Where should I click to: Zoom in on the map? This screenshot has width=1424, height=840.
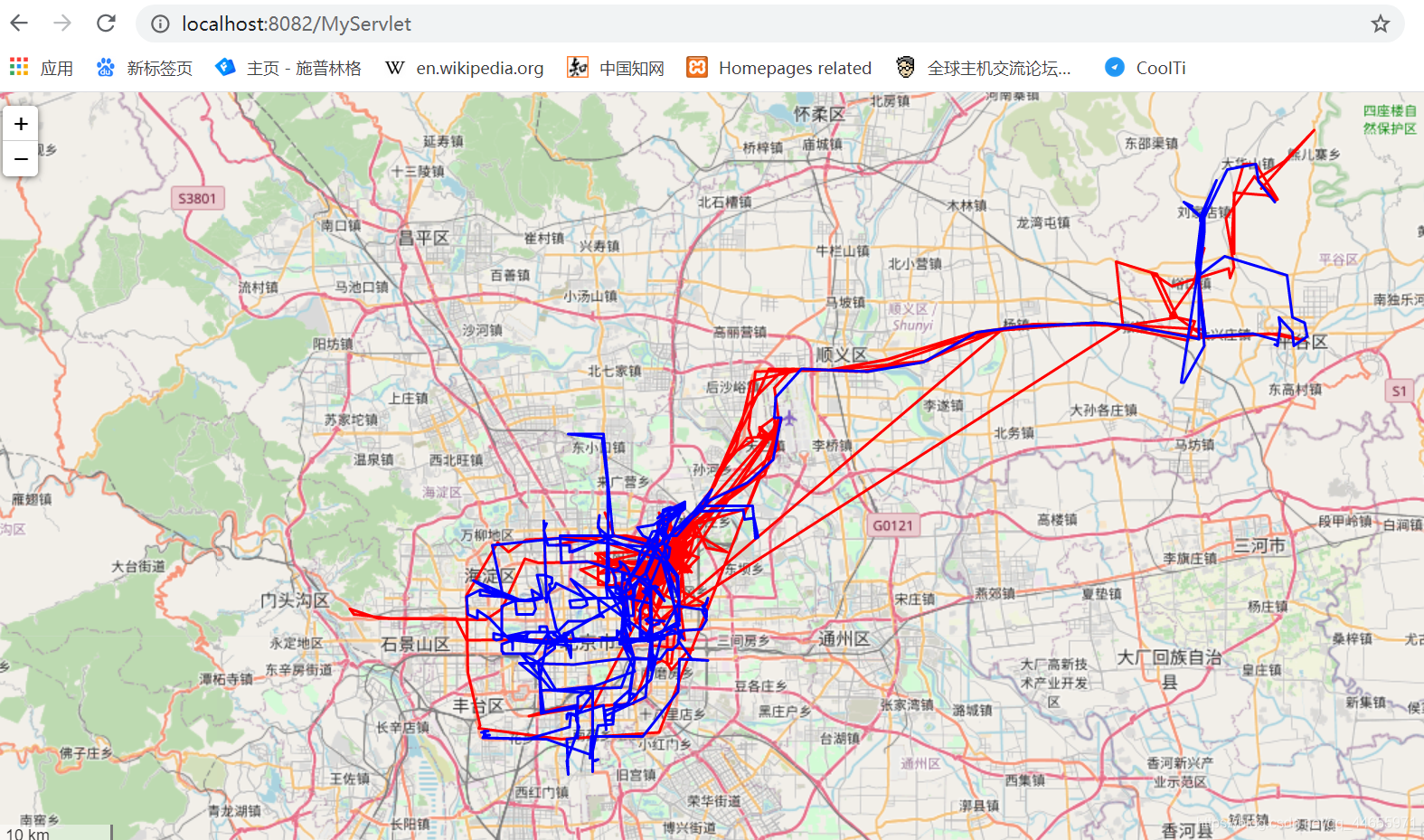tap(21, 124)
